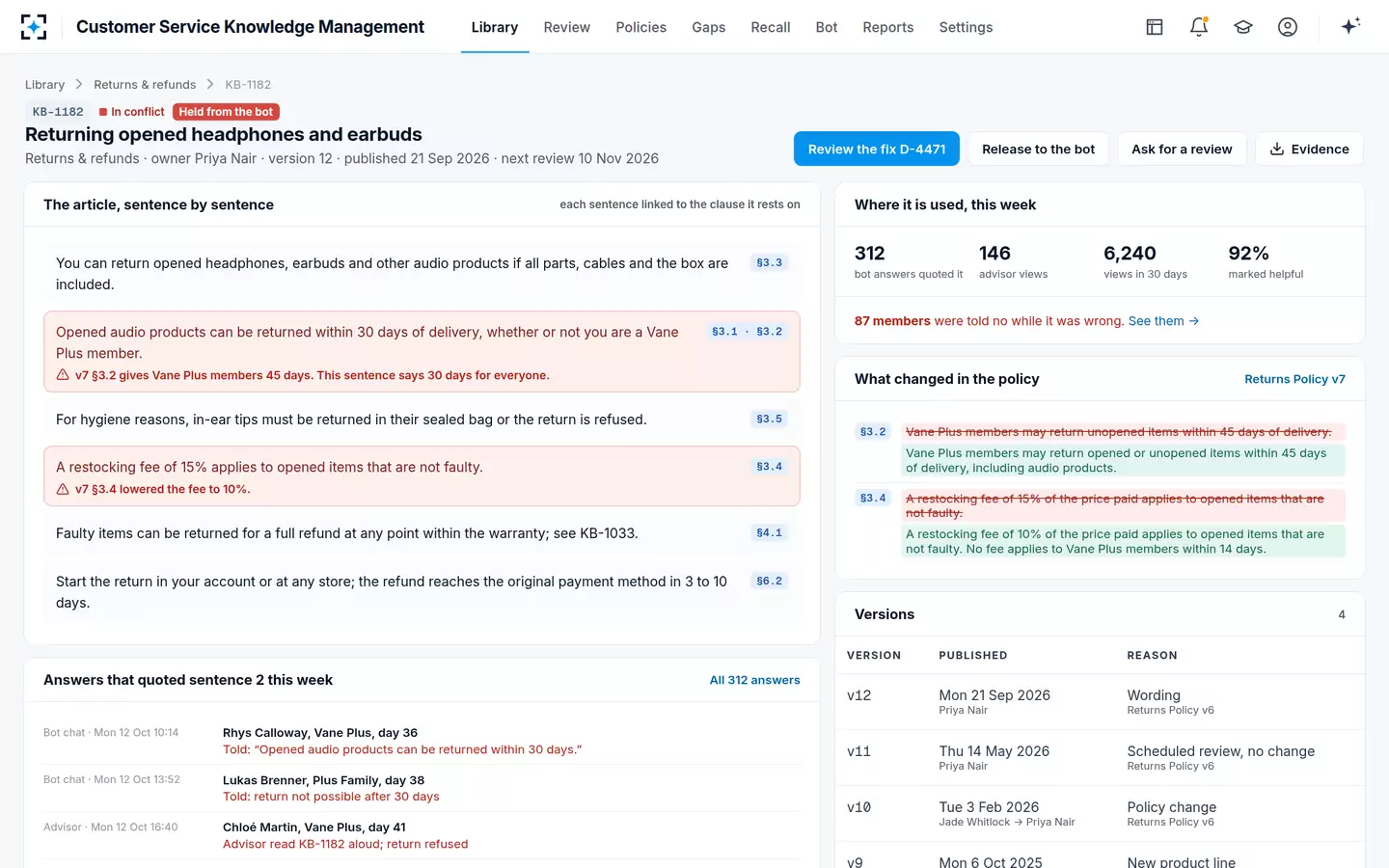Open the user account icon

pyautogui.click(x=1288, y=27)
